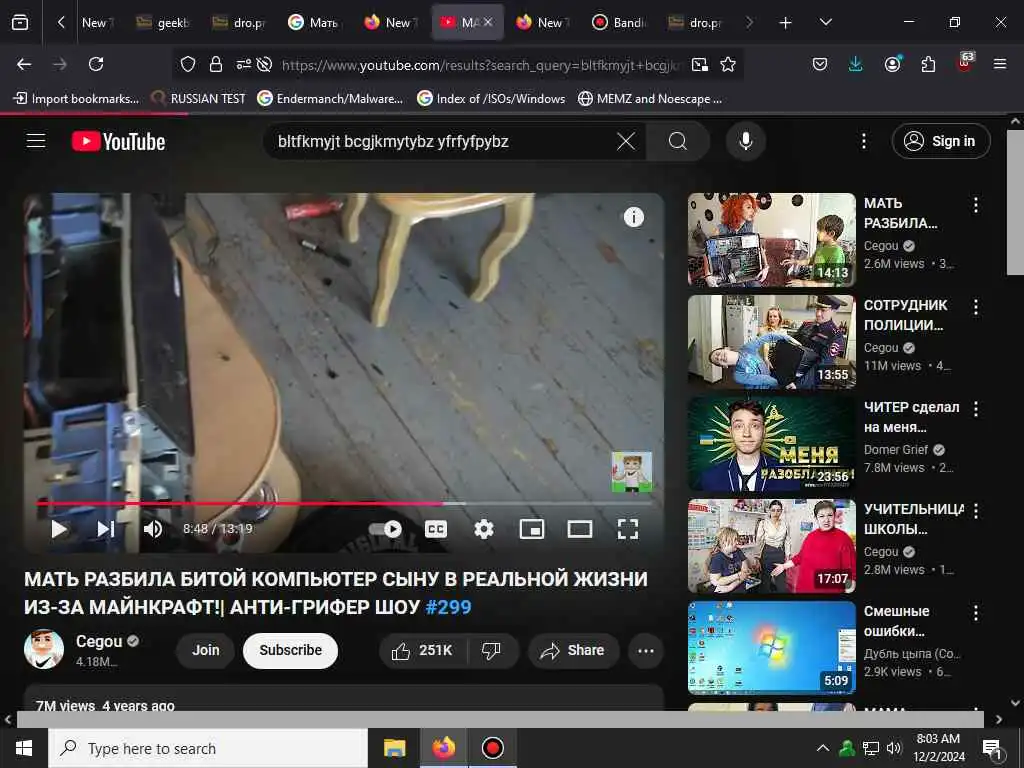Screen dimensions: 1024x768
Task: Join the Cegou channel membership
Action: [205, 650]
